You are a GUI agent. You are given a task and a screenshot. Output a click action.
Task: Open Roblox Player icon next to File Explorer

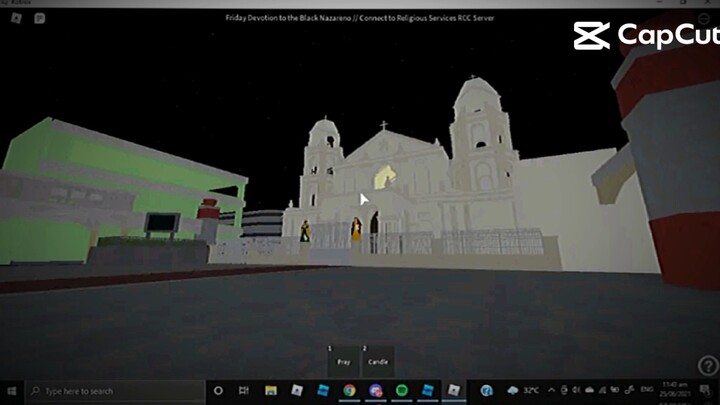pyautogui.click(x=297, y=391)
